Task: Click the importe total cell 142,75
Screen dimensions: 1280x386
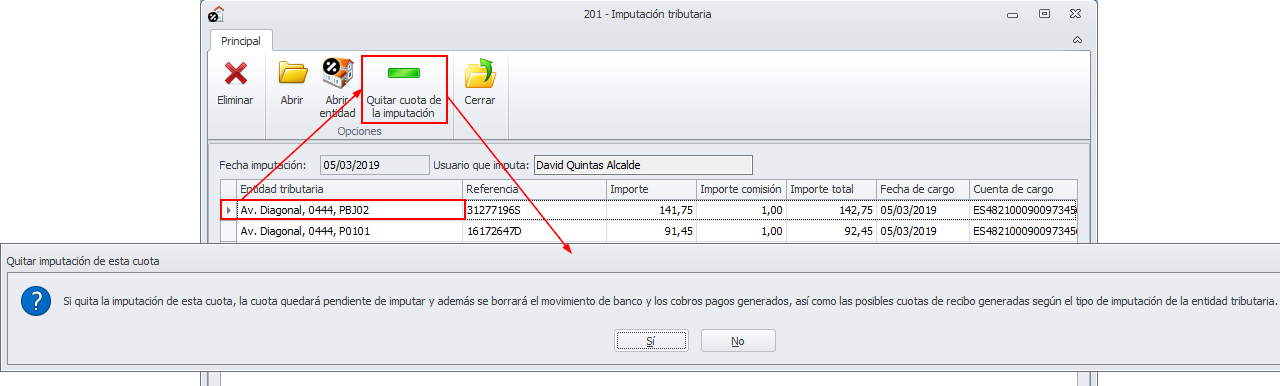Action: [831, 210]
